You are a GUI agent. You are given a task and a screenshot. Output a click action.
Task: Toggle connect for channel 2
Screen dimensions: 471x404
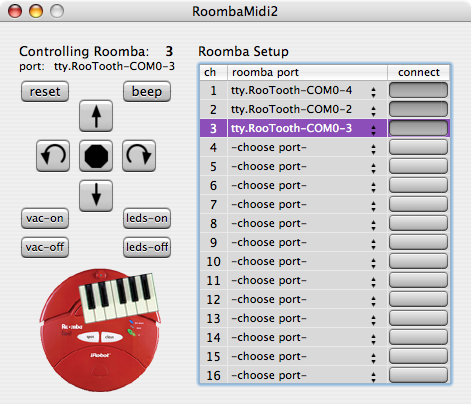[x=418, y=109]
